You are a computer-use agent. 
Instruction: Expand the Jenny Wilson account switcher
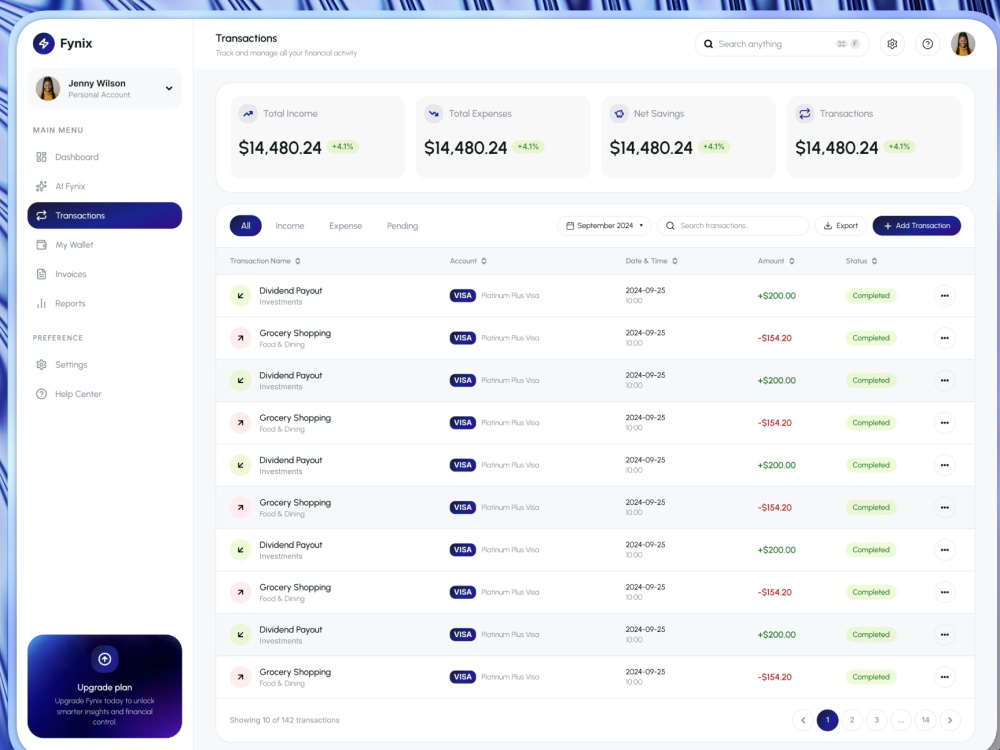pos(105,89)
